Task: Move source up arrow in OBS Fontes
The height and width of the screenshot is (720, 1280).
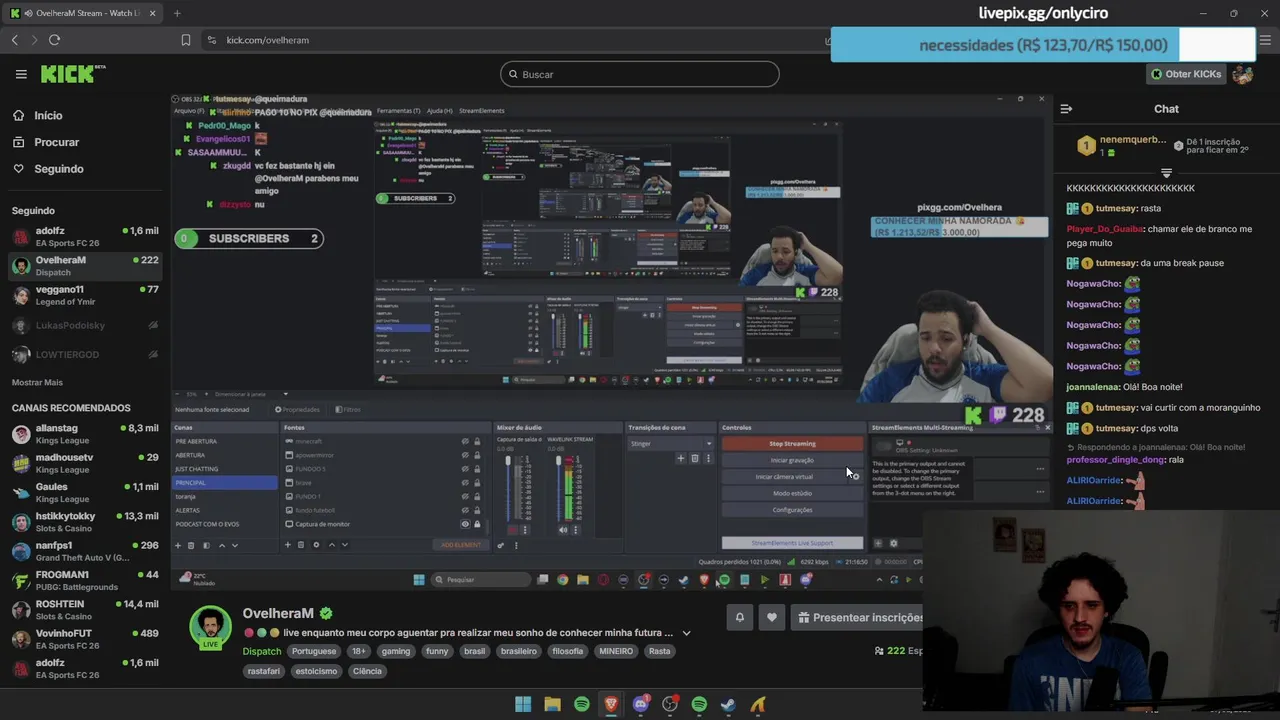Action: tap(332, 545)
